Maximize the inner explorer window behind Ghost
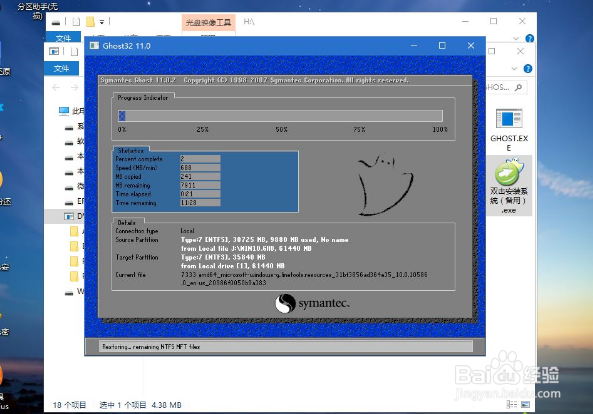 click(x=492, y=51)
